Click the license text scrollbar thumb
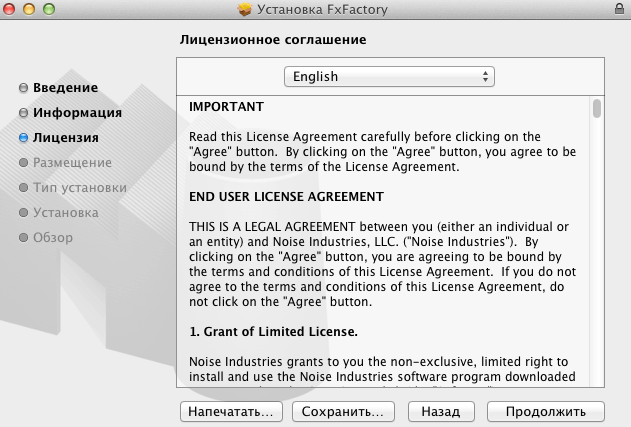 [x=597, y=109]
